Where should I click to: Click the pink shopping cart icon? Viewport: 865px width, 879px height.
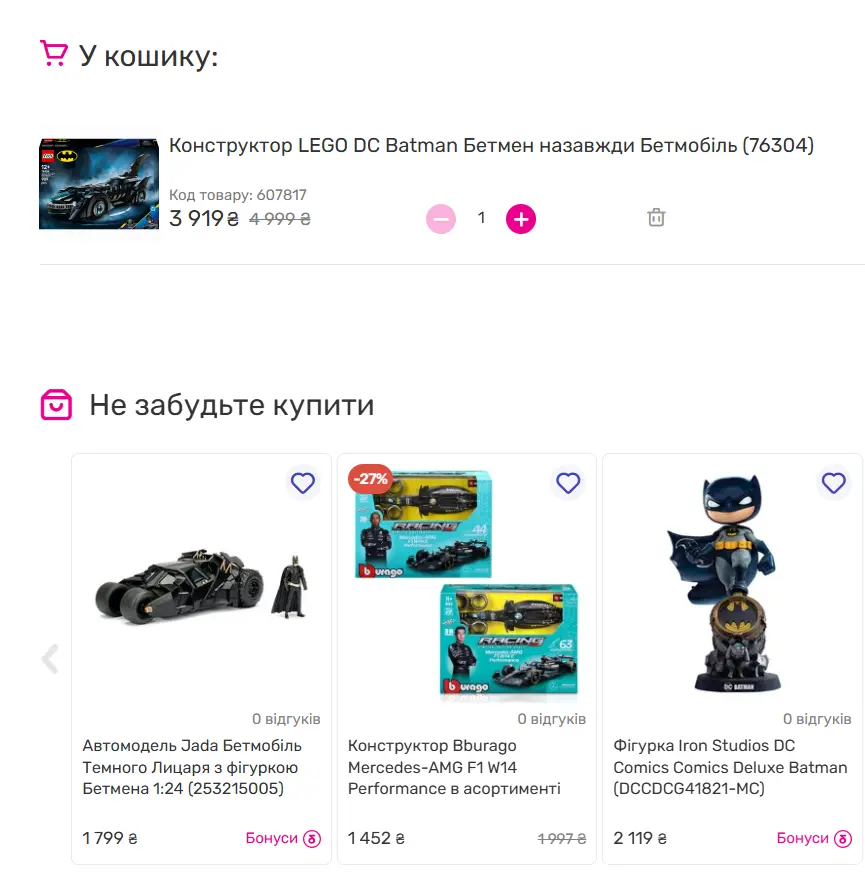54,53
